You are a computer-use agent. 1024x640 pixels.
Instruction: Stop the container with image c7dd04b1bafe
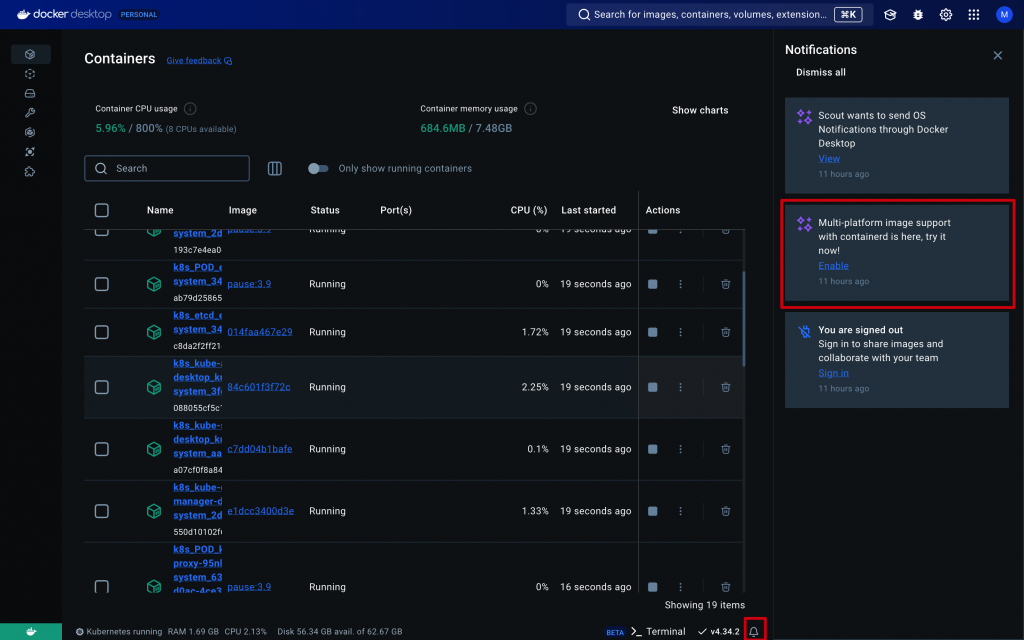pyautogui.click(x=652, y=449)
